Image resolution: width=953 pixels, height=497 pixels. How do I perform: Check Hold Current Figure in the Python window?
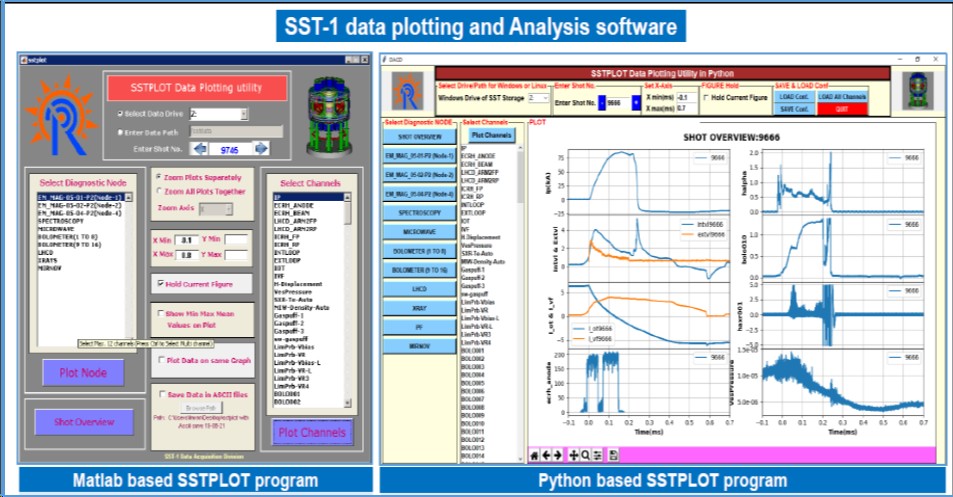[707, 98]
